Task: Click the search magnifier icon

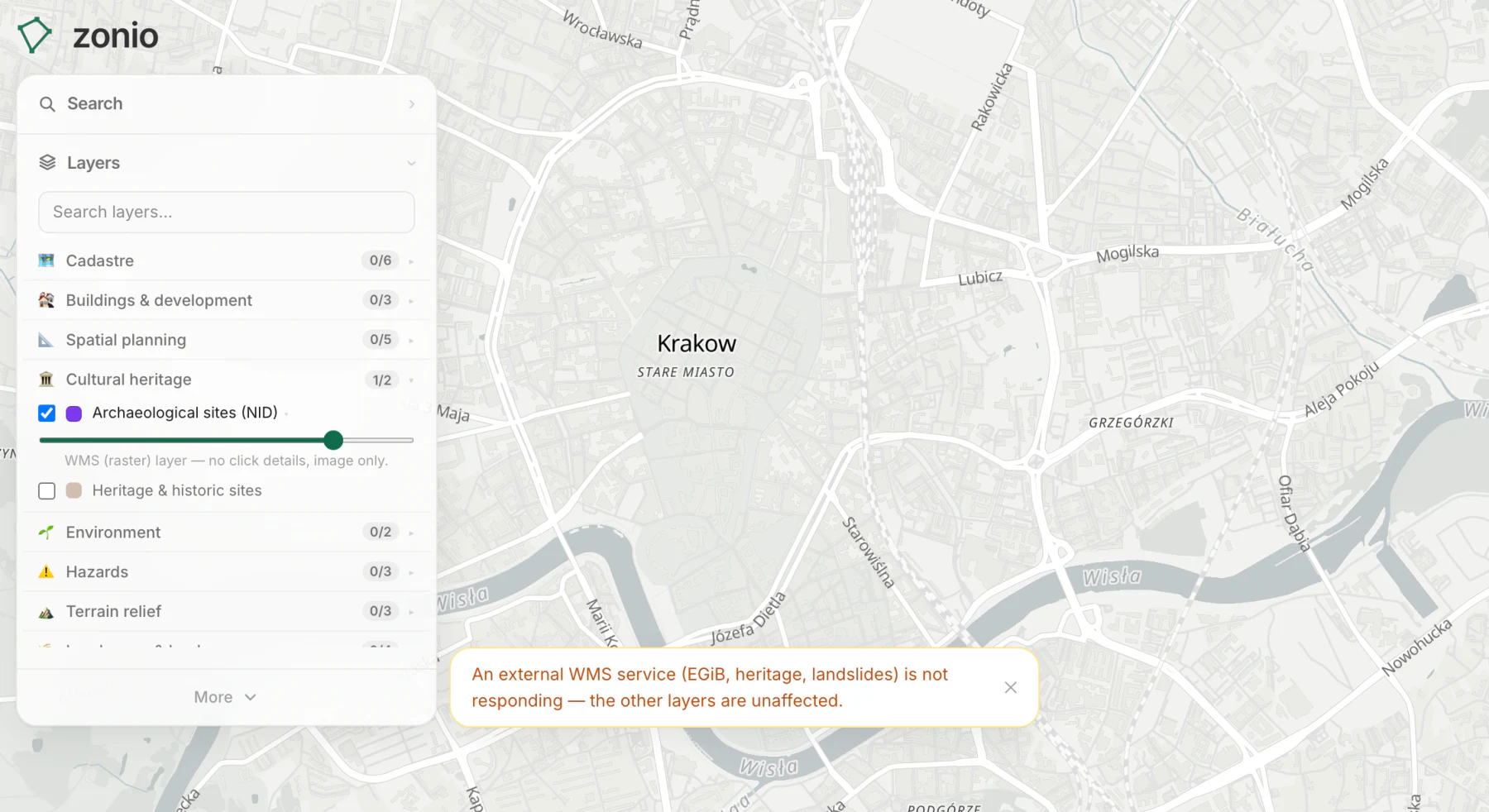Action: click(47, 104)
